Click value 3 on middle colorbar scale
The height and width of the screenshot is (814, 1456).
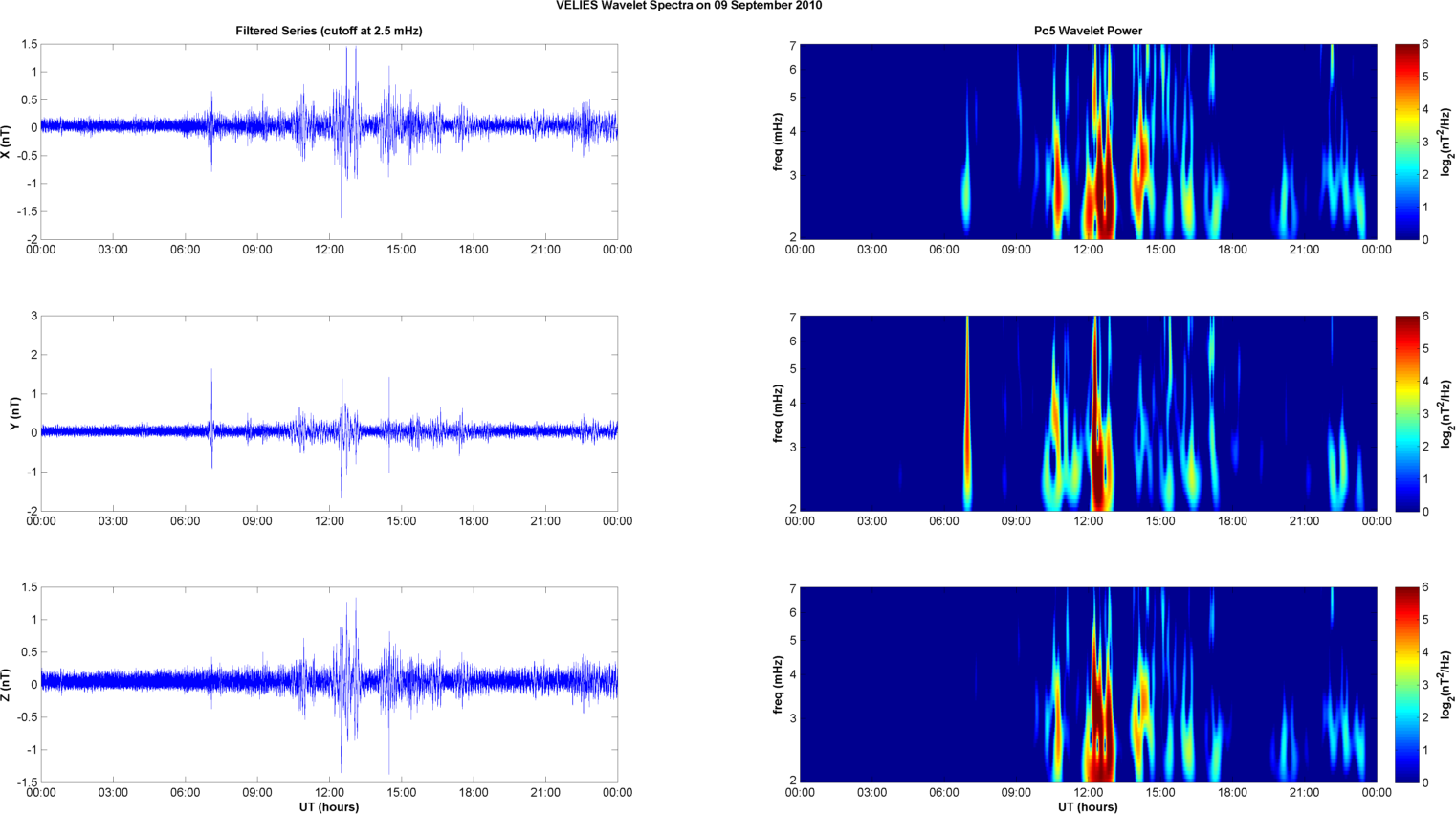1425,414
